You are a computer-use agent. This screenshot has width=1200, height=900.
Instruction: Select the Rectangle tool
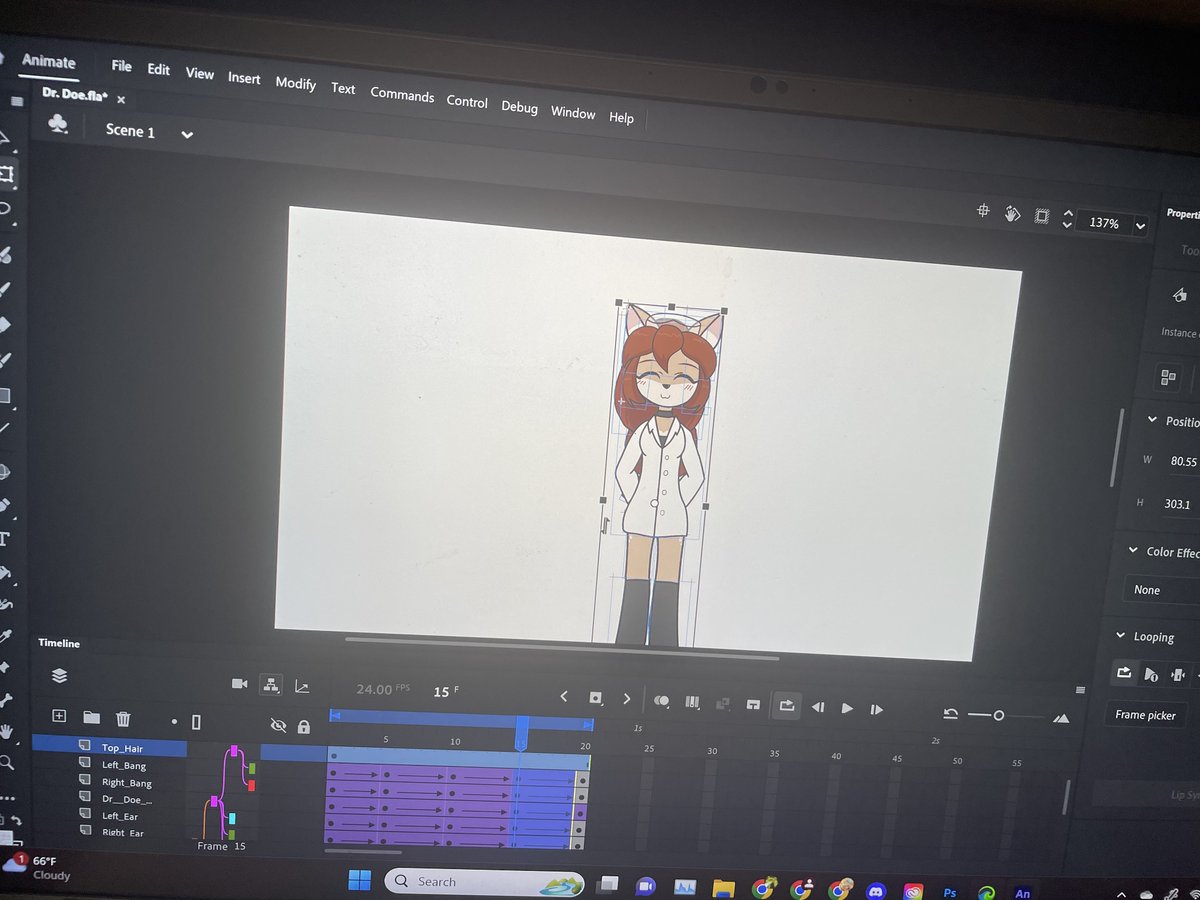[4, 395]
